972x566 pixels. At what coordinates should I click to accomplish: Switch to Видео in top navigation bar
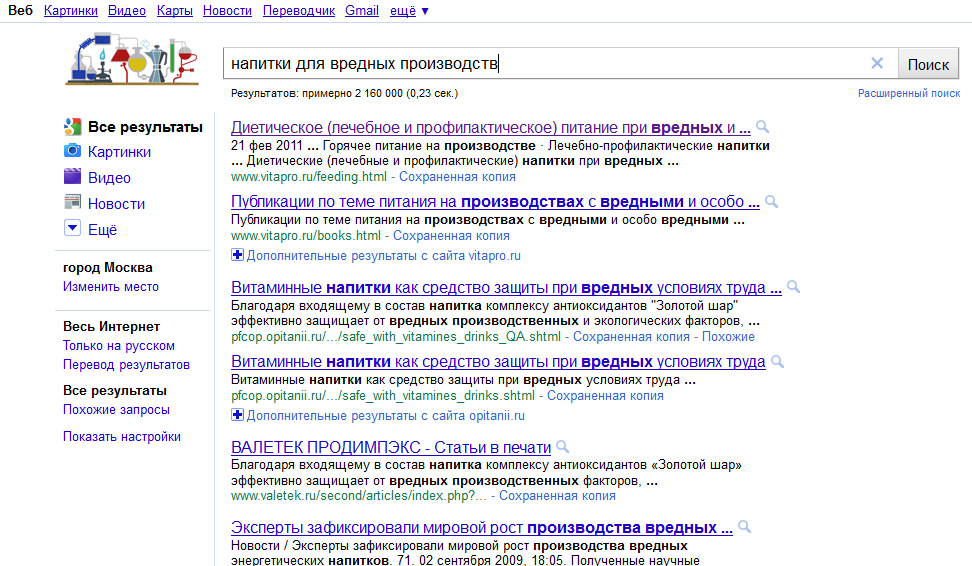(126, 11)
